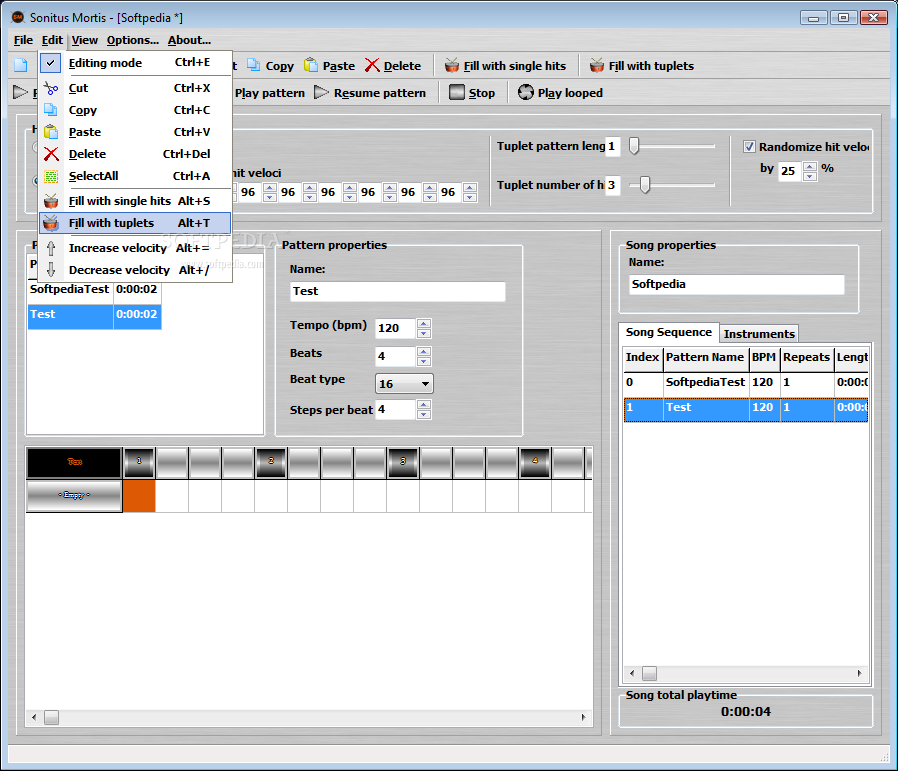Image resolution: width=898 pixels, height=771 pixels.
Task: Select Test row in Song Sequence
Action: (x=745, y=409)
